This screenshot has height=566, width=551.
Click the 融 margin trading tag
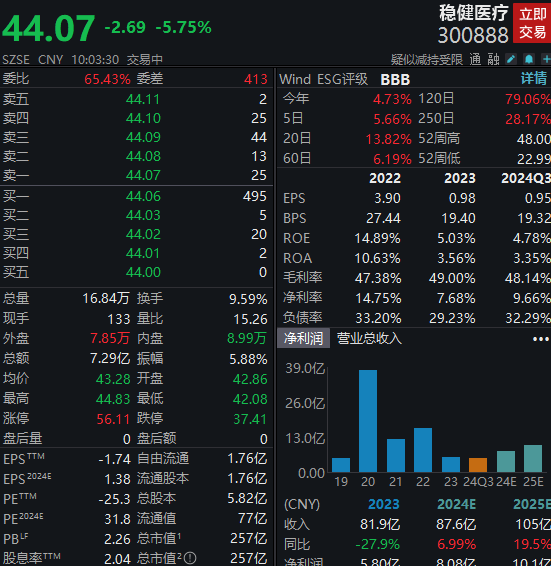tap(493, 59)
